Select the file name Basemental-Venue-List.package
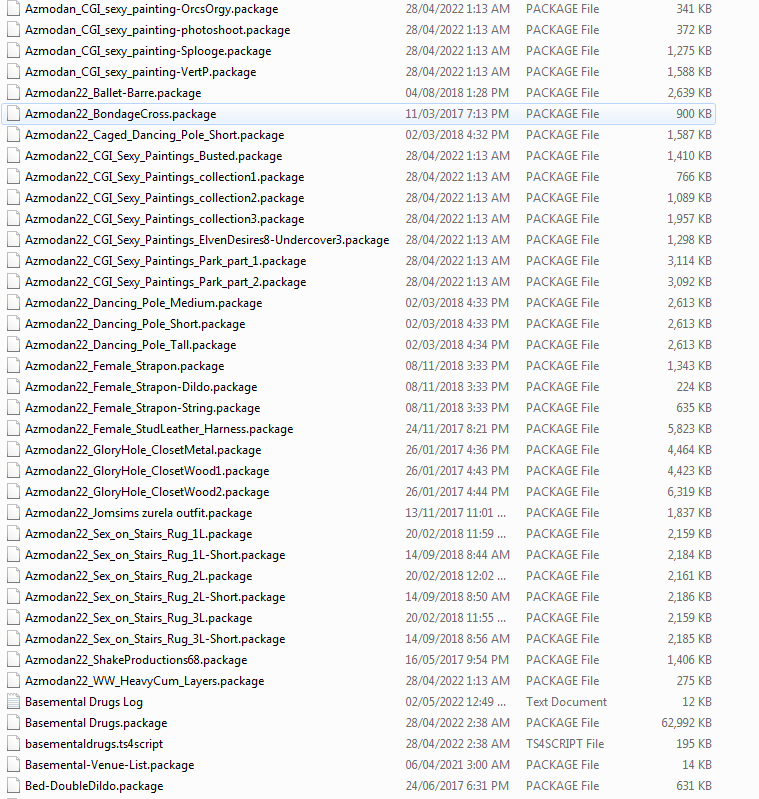The width and height of the screenshot is (759, 799). click(x=110, y=765)
